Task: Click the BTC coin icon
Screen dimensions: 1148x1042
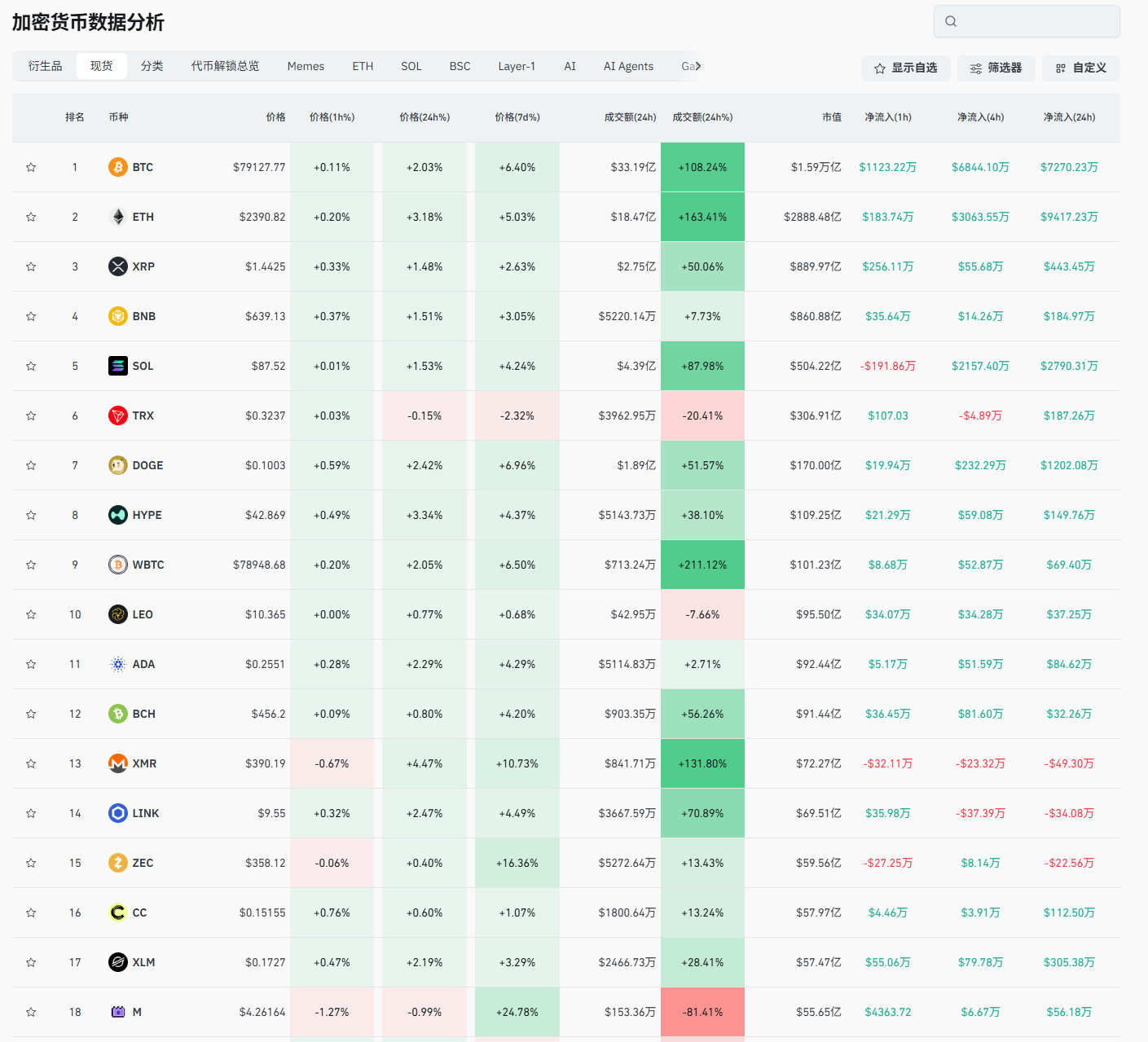Action: coord(118,167)
